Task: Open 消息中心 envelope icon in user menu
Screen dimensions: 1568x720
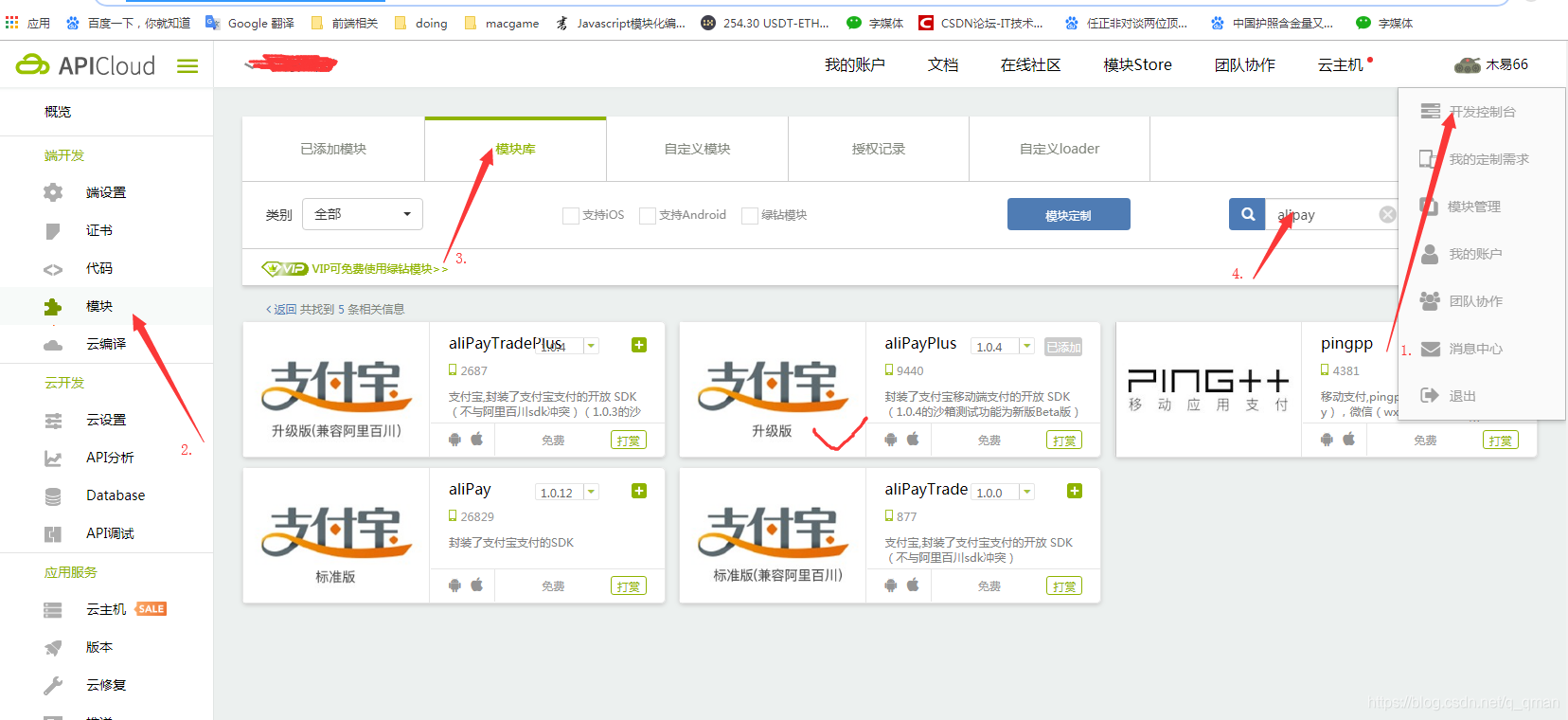Action: [1431, 349]
